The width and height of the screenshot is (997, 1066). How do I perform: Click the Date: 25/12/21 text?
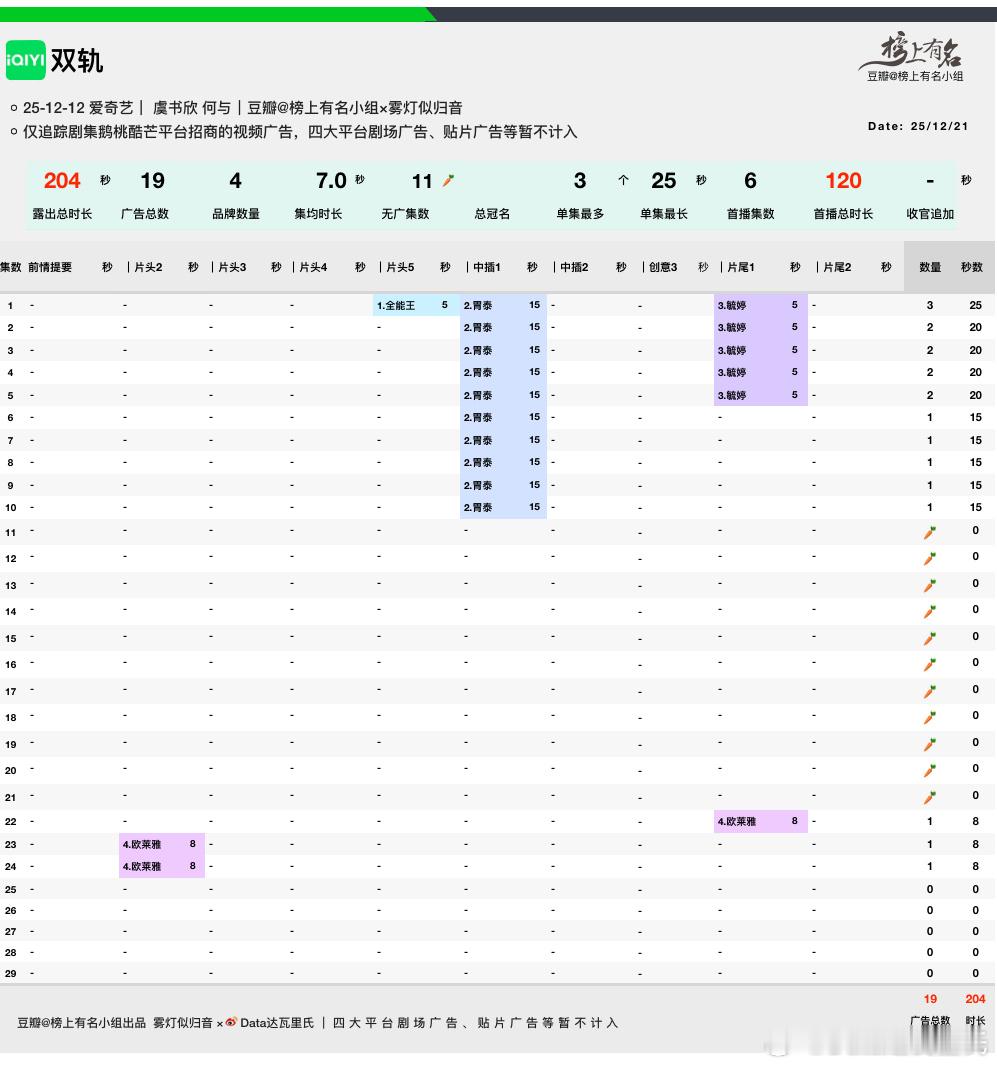pos(917,126)
